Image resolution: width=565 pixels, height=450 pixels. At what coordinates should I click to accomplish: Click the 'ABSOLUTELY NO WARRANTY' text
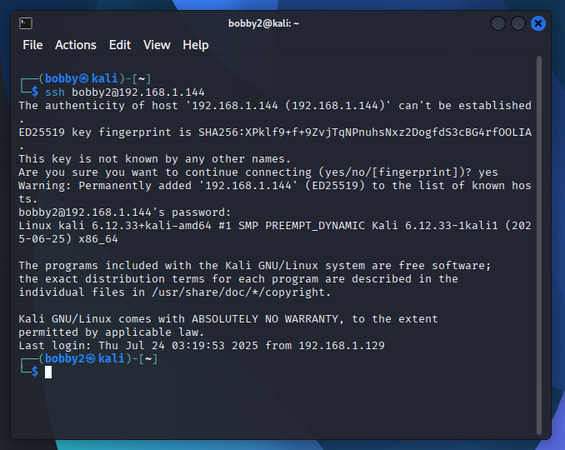pos(265,319)
